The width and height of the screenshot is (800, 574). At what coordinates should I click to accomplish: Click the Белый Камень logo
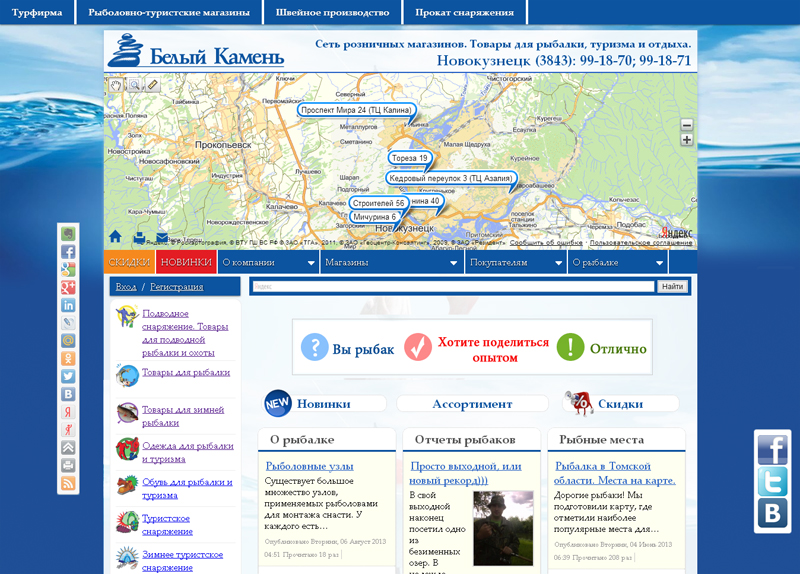[x=196, y=51]
